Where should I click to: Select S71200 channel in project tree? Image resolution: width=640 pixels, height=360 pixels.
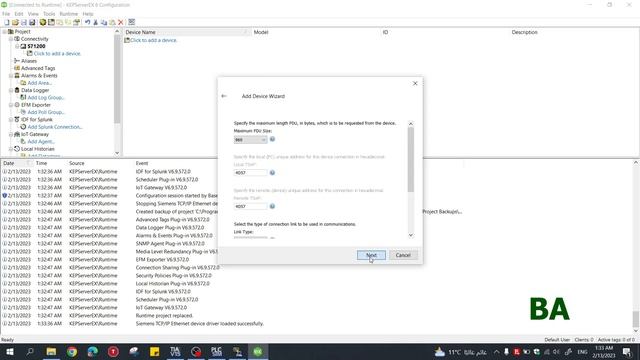pyautogui.click(x=36, y=46)
